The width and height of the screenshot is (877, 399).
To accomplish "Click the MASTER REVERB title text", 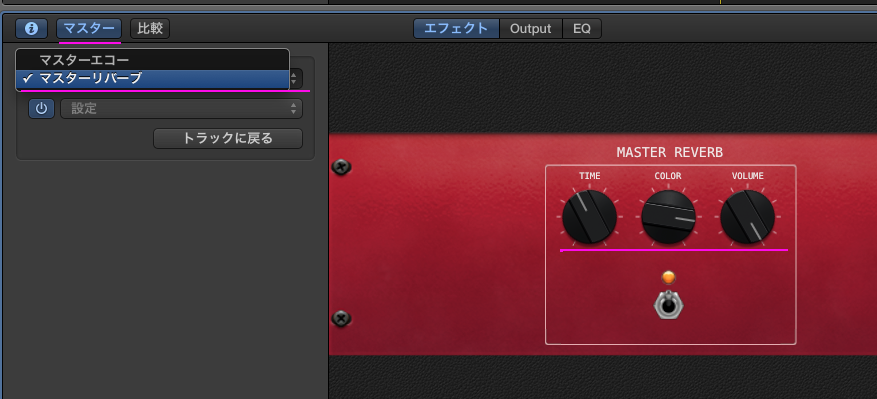I will 669,152.
